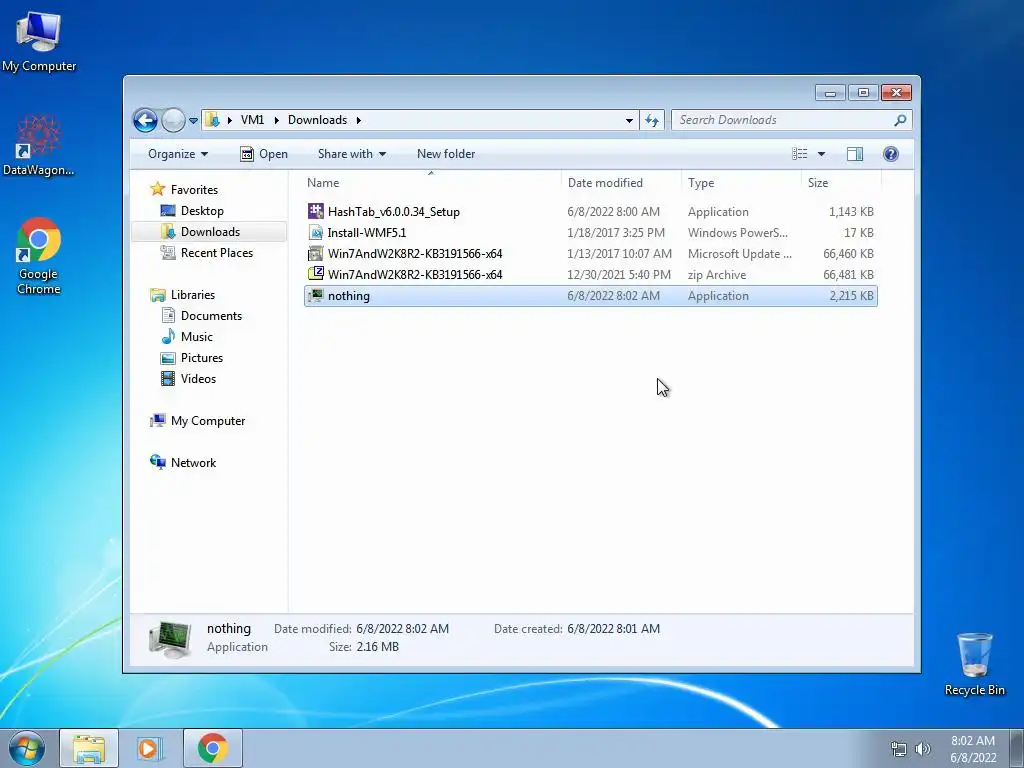Toggle the preview pane button
Image resolution: width=1024 pixels, height=768 pixels.
tap(855, 154)
